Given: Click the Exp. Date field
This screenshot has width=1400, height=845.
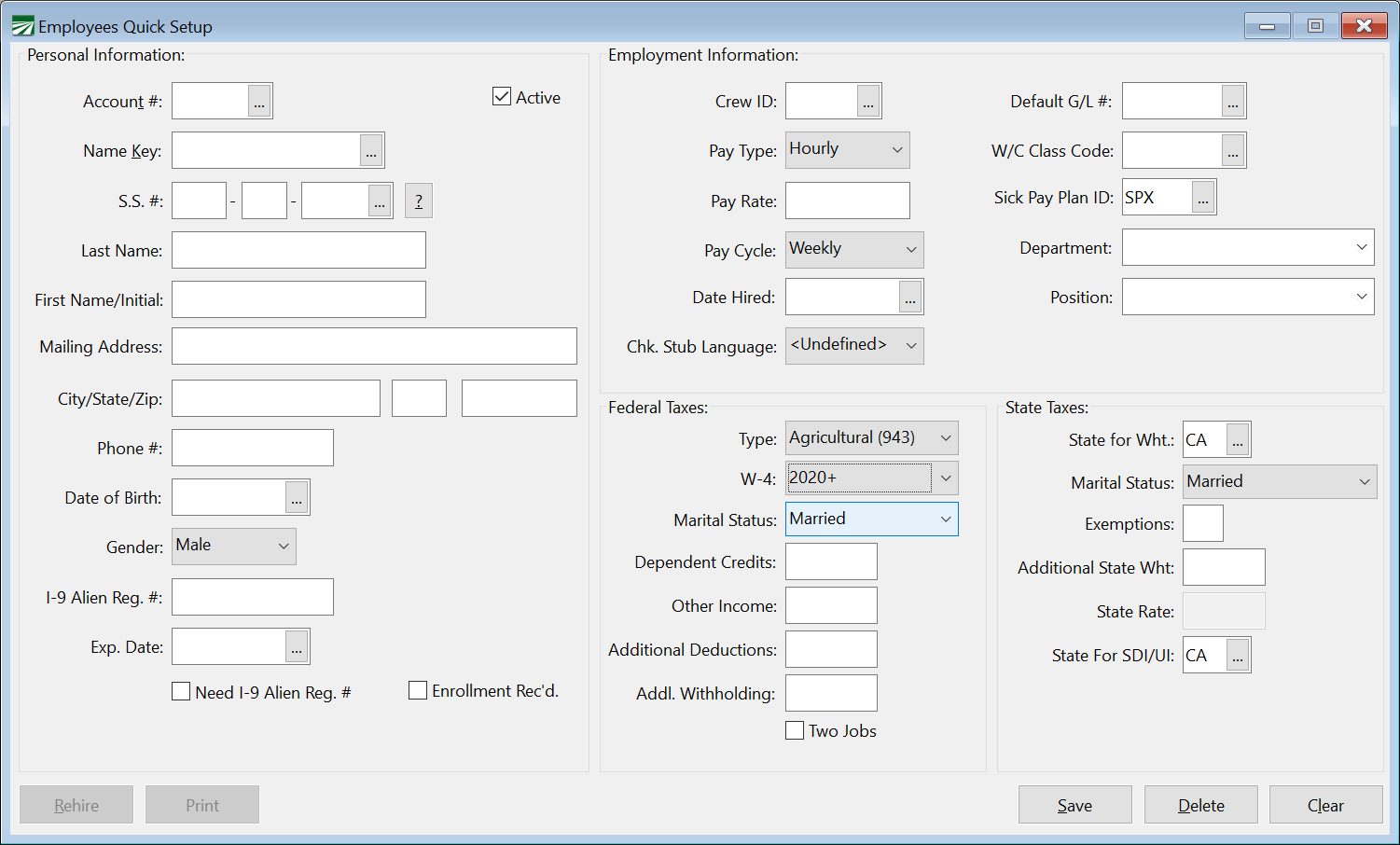Looking at the screenshot, I should [x=229, y=646].
